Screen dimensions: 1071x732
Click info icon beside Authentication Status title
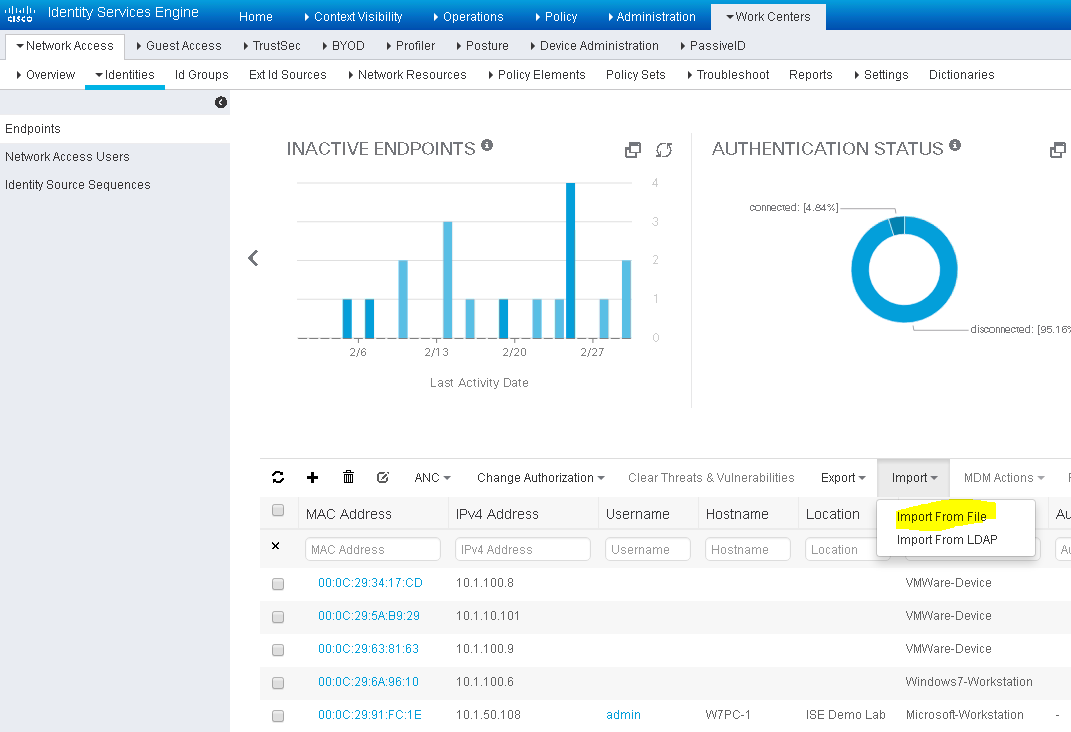pos(955,145)
